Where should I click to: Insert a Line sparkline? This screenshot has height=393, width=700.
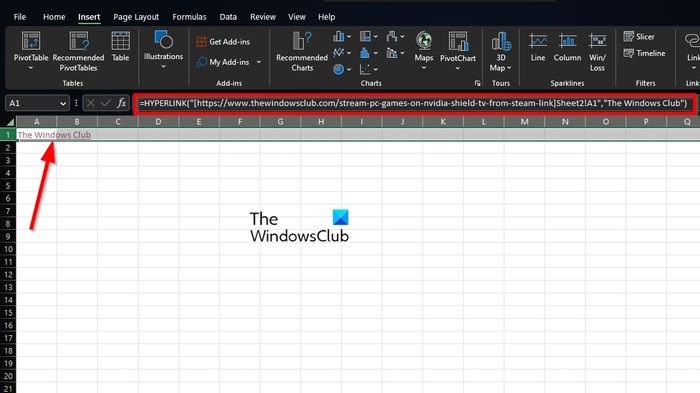tap(538, 47)
